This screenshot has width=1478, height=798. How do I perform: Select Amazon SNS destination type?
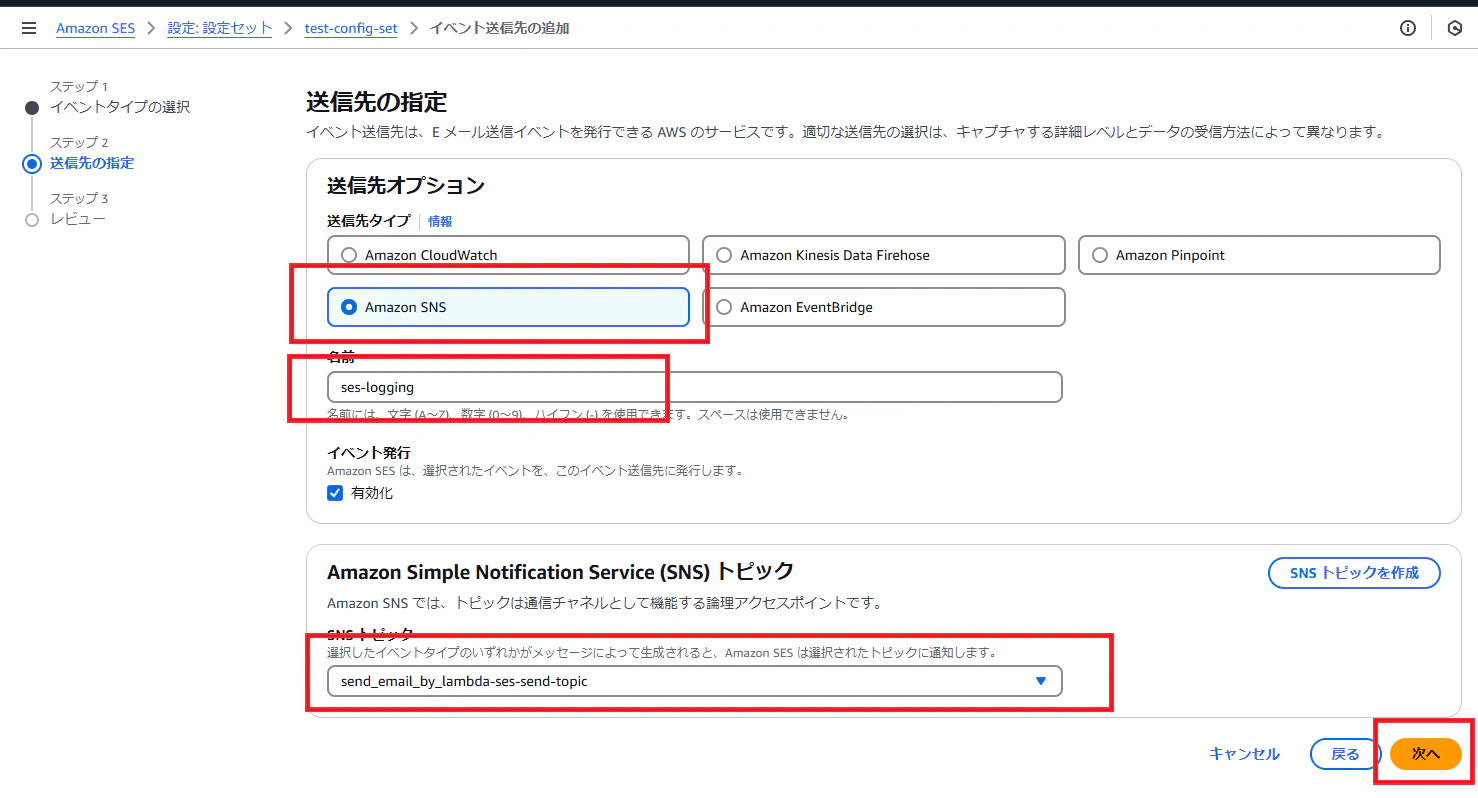click(x=508, y=307)
